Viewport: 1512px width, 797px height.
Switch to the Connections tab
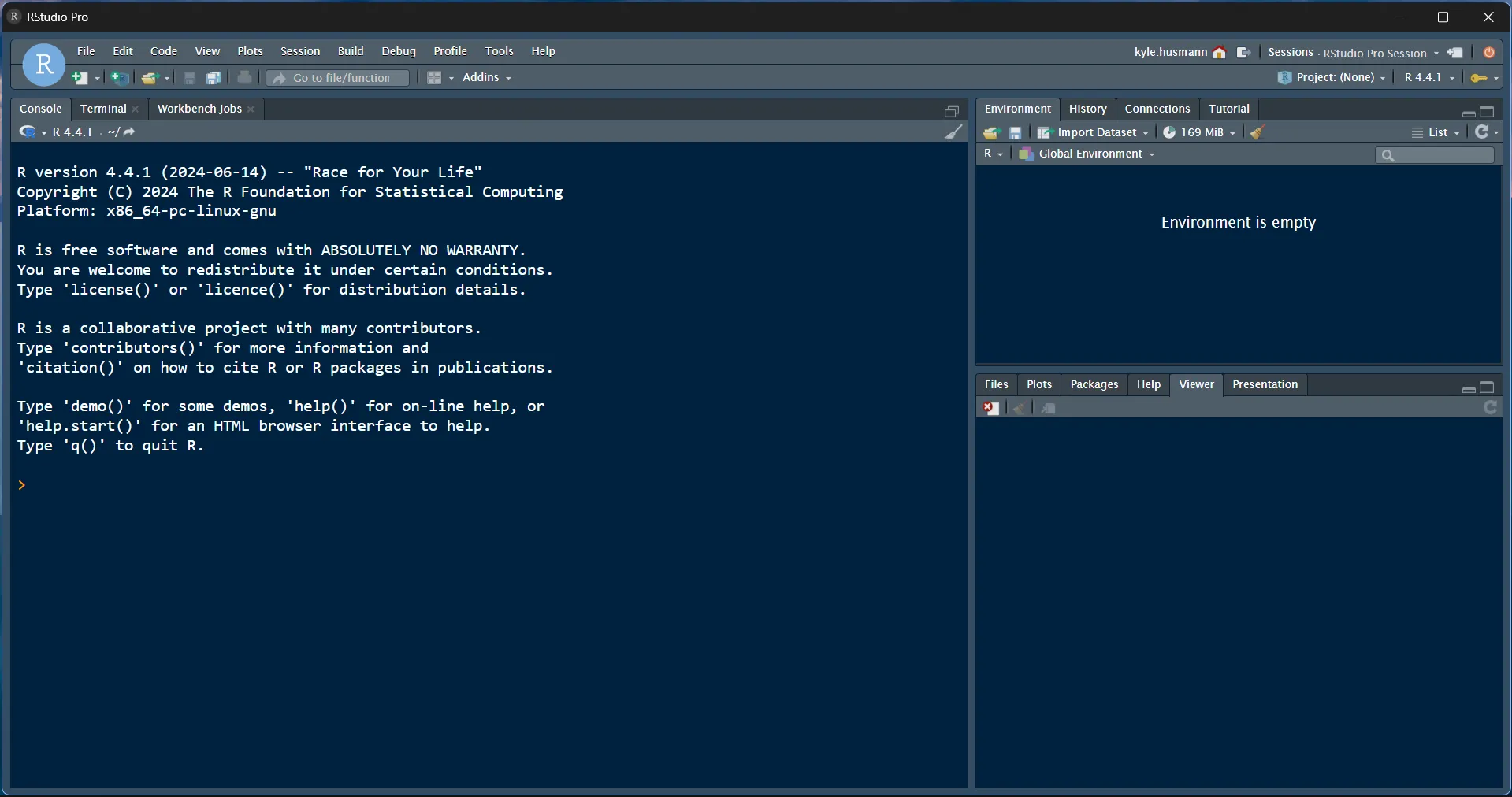point(1157,109)
